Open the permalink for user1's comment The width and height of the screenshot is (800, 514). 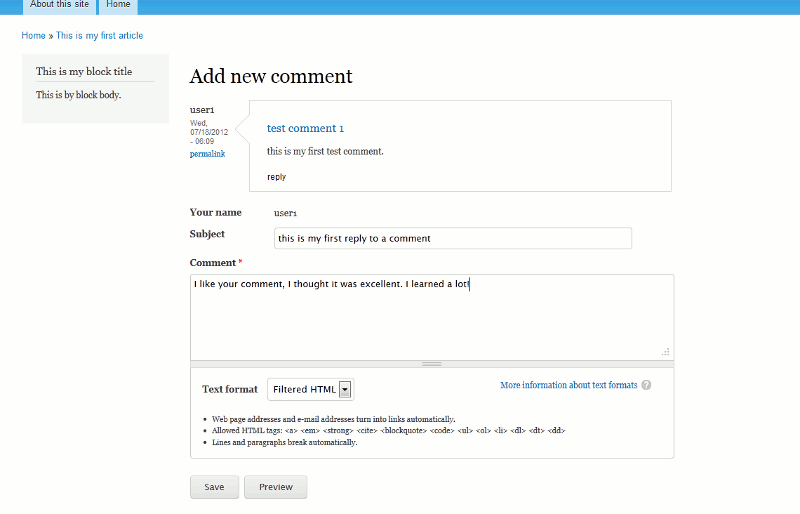(x=207, y=154)
